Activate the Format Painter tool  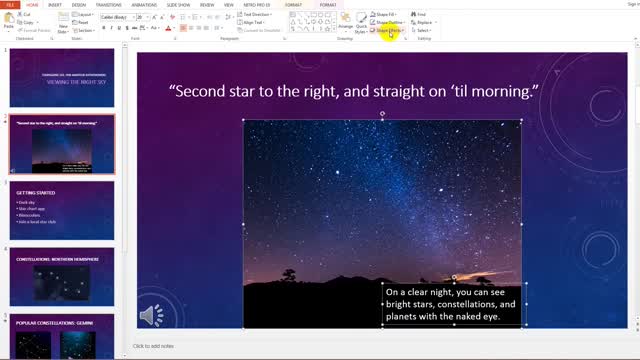34,30
